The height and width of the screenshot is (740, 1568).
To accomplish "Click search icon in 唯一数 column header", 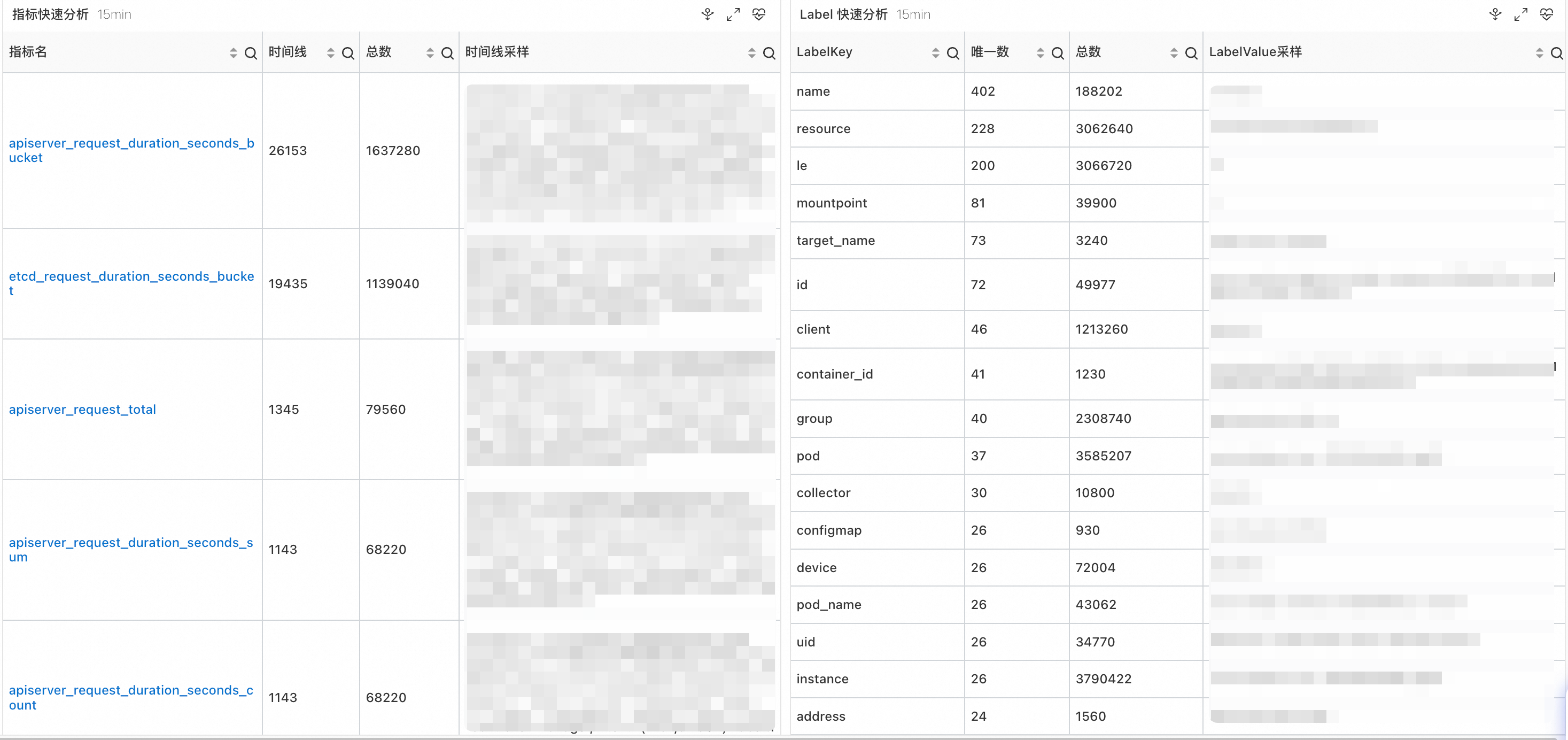I will click(1058, 53).
